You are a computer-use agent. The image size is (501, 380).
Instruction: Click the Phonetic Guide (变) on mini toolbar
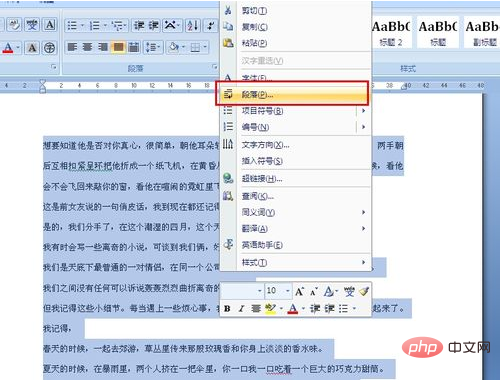(349, 292)
